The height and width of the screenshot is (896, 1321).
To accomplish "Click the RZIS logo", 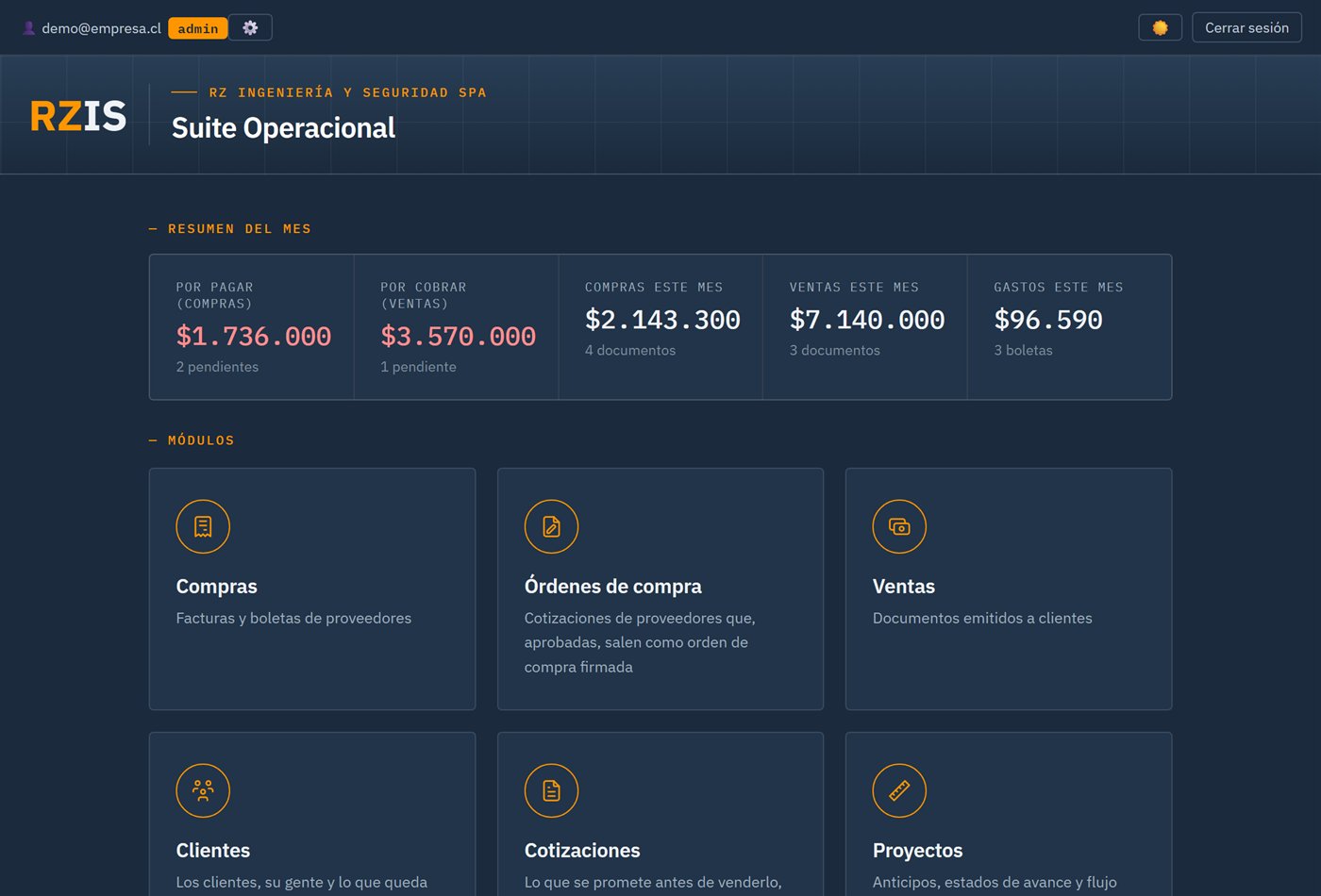I will (78, 116).
